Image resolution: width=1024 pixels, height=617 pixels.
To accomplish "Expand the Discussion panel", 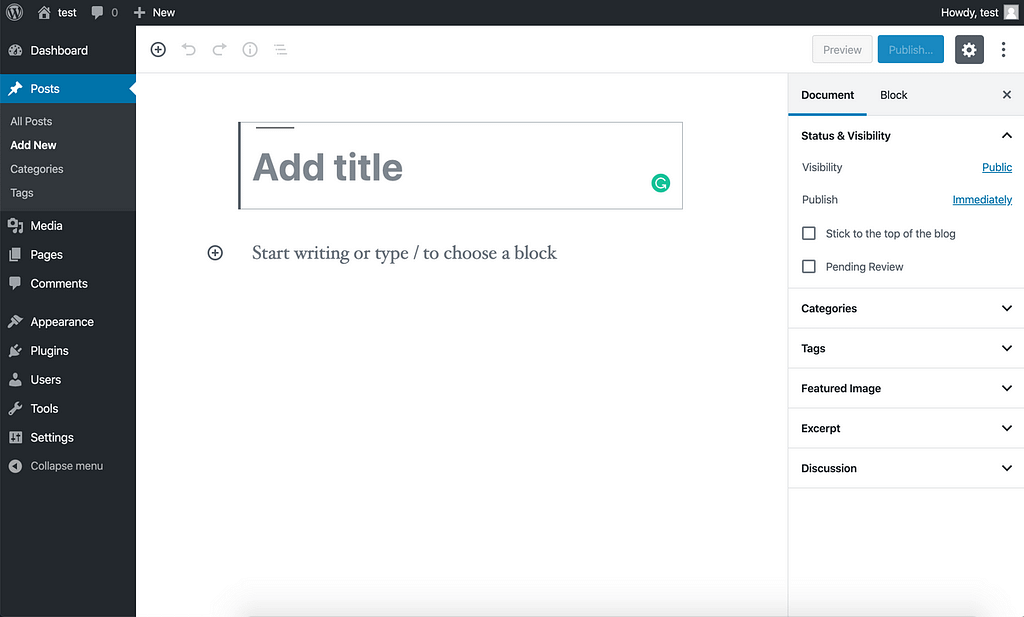I will tap(906, 468).
